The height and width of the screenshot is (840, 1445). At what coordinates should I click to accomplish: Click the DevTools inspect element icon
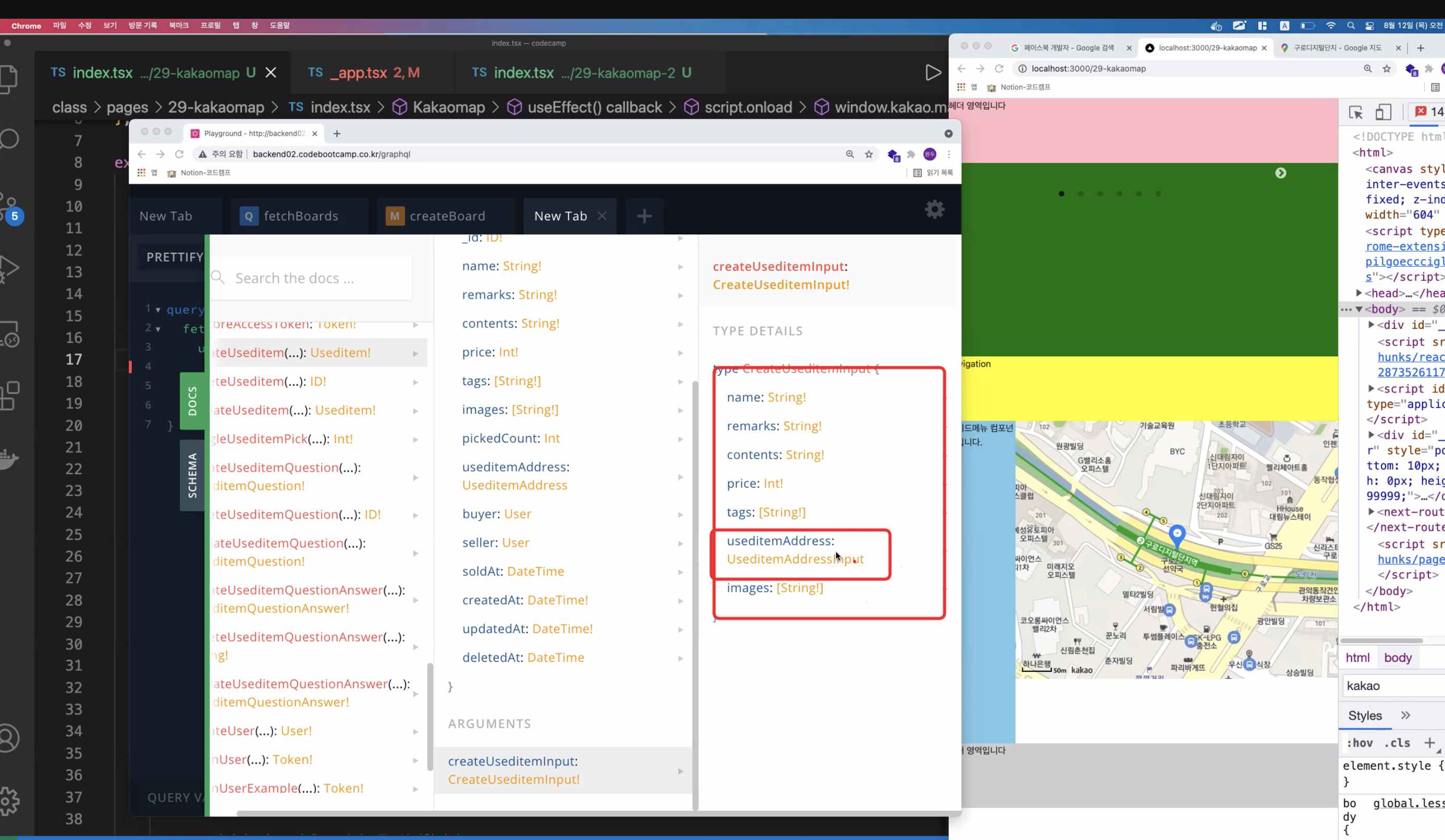pyautogui.click(x=1355, y=113)
